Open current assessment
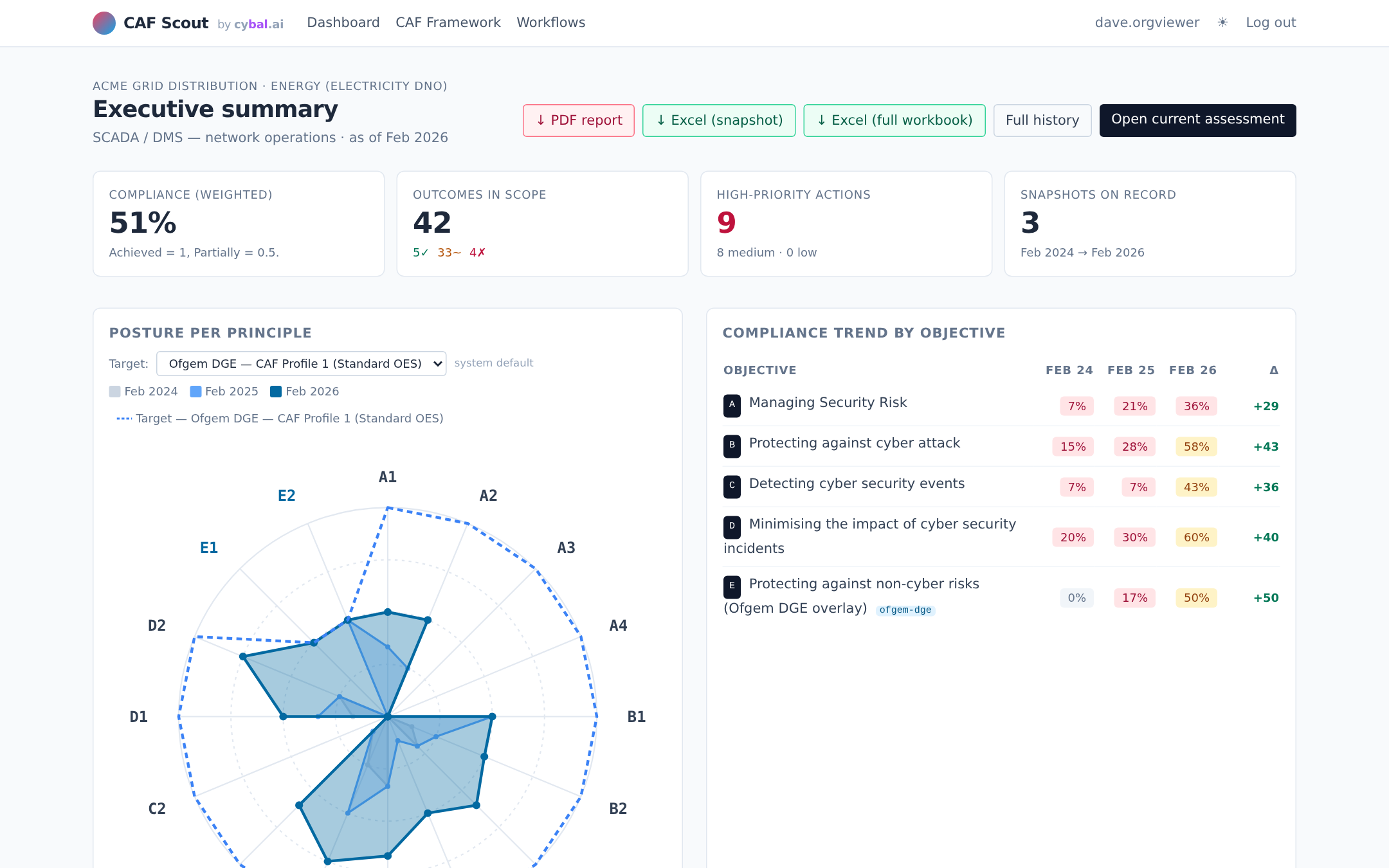This screenshot has width=1389, height=868. (x=1197, y=120)
